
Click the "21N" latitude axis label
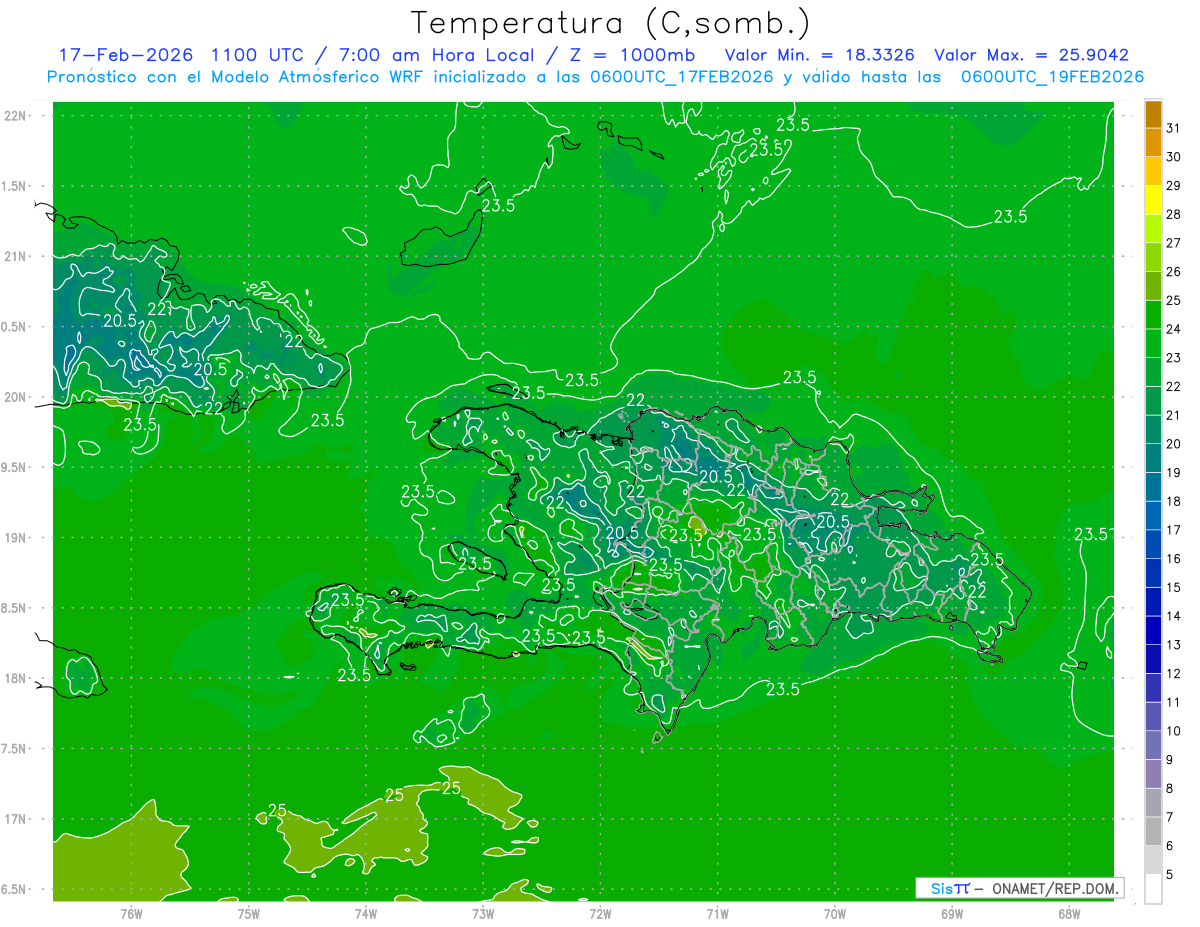(x=14, y=257)
